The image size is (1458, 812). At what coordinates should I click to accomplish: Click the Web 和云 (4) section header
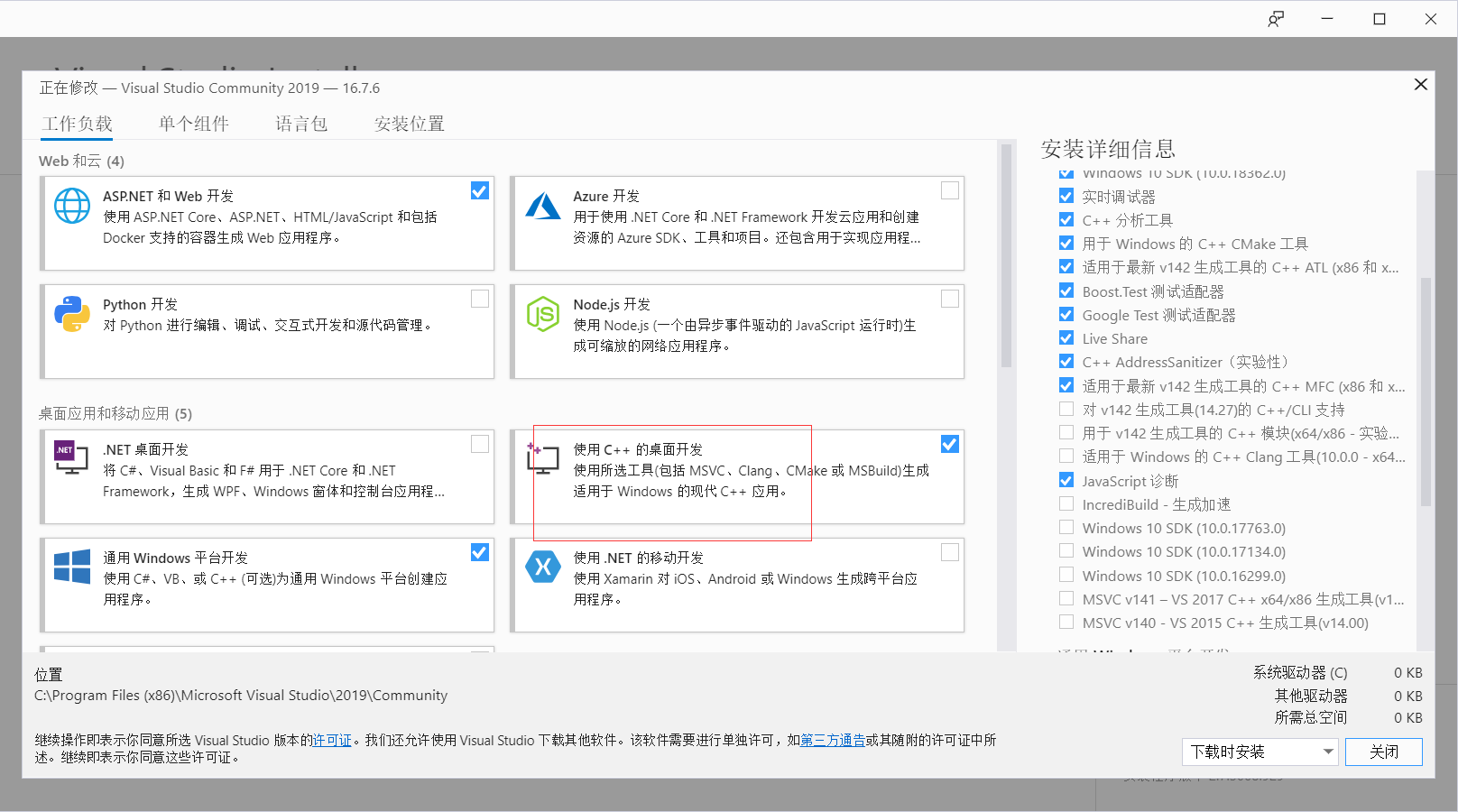coord(82,161)
